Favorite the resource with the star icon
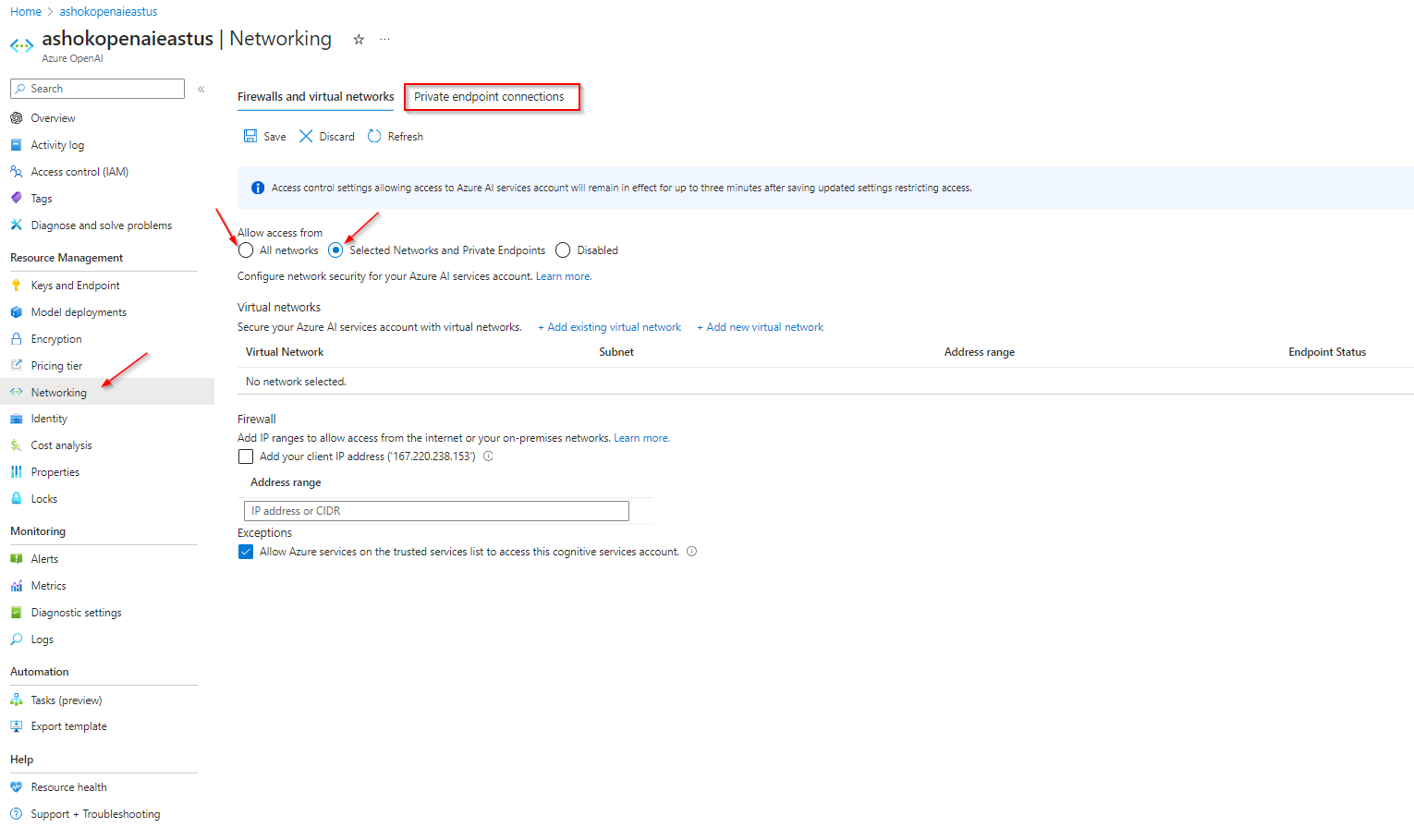The image size is (1414, 840). pos(359,40)
